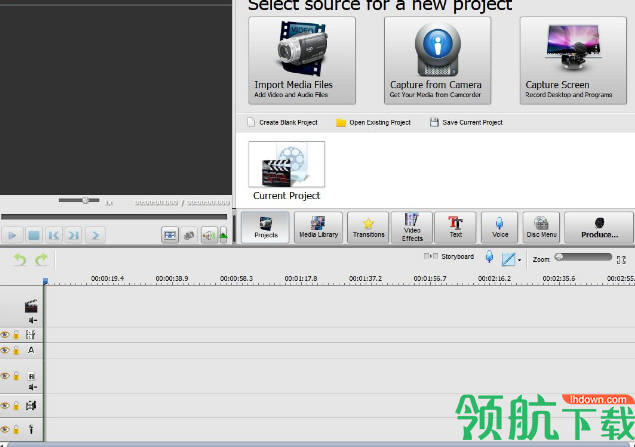Choose Capture Screen to record the desktop
635x447 pixels.
573,60
